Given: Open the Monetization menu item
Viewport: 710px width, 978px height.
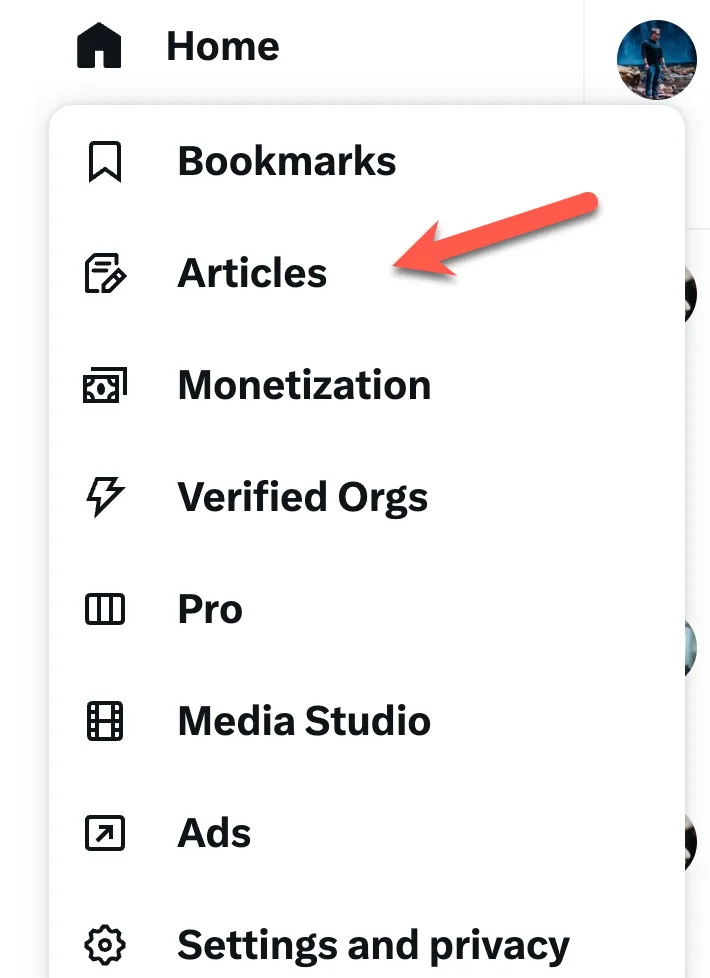Looking at the screenshot, I should tap(304, 386).
